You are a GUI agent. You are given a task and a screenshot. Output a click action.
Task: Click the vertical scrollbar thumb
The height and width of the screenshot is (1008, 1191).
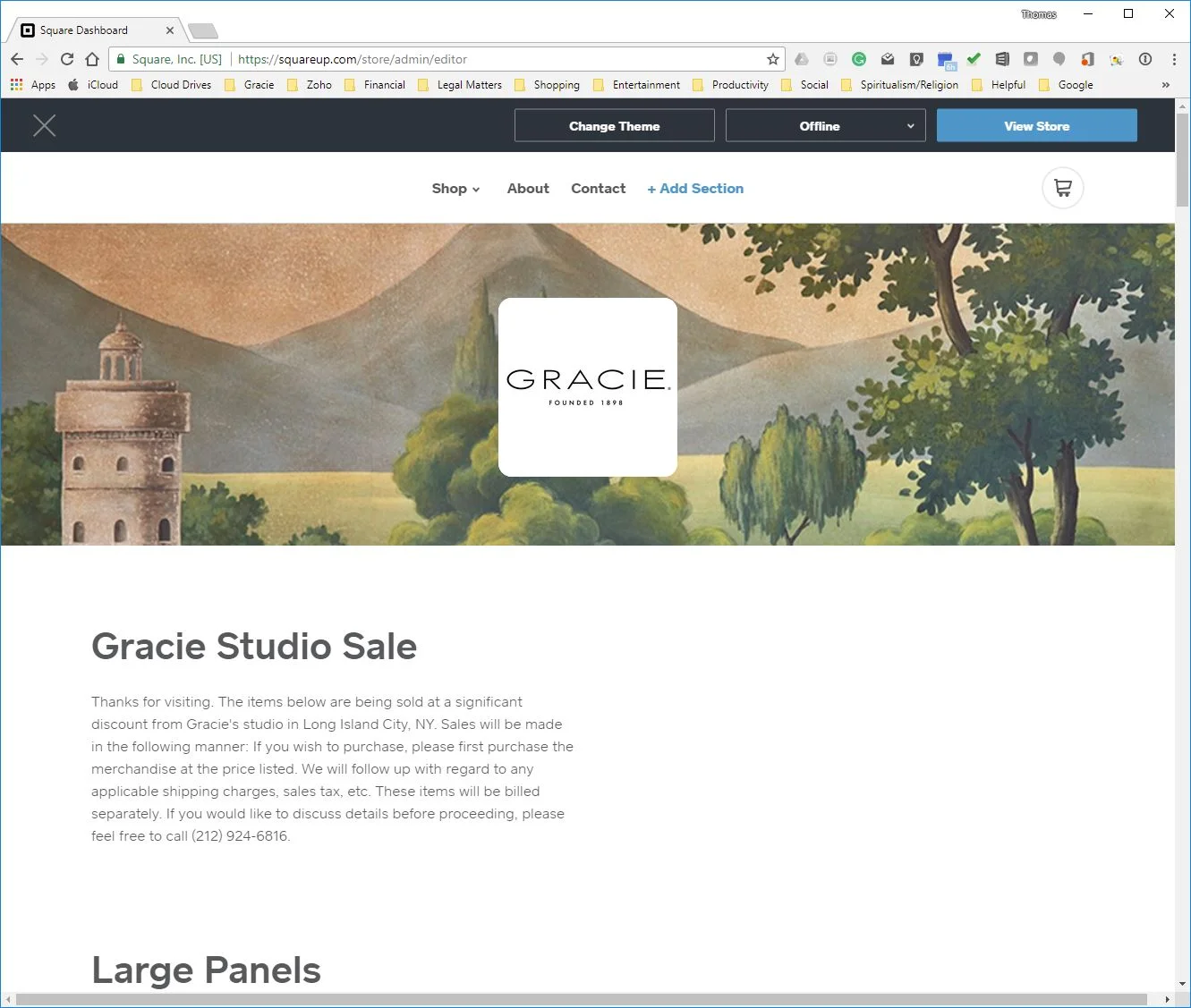coord(1182,161)
